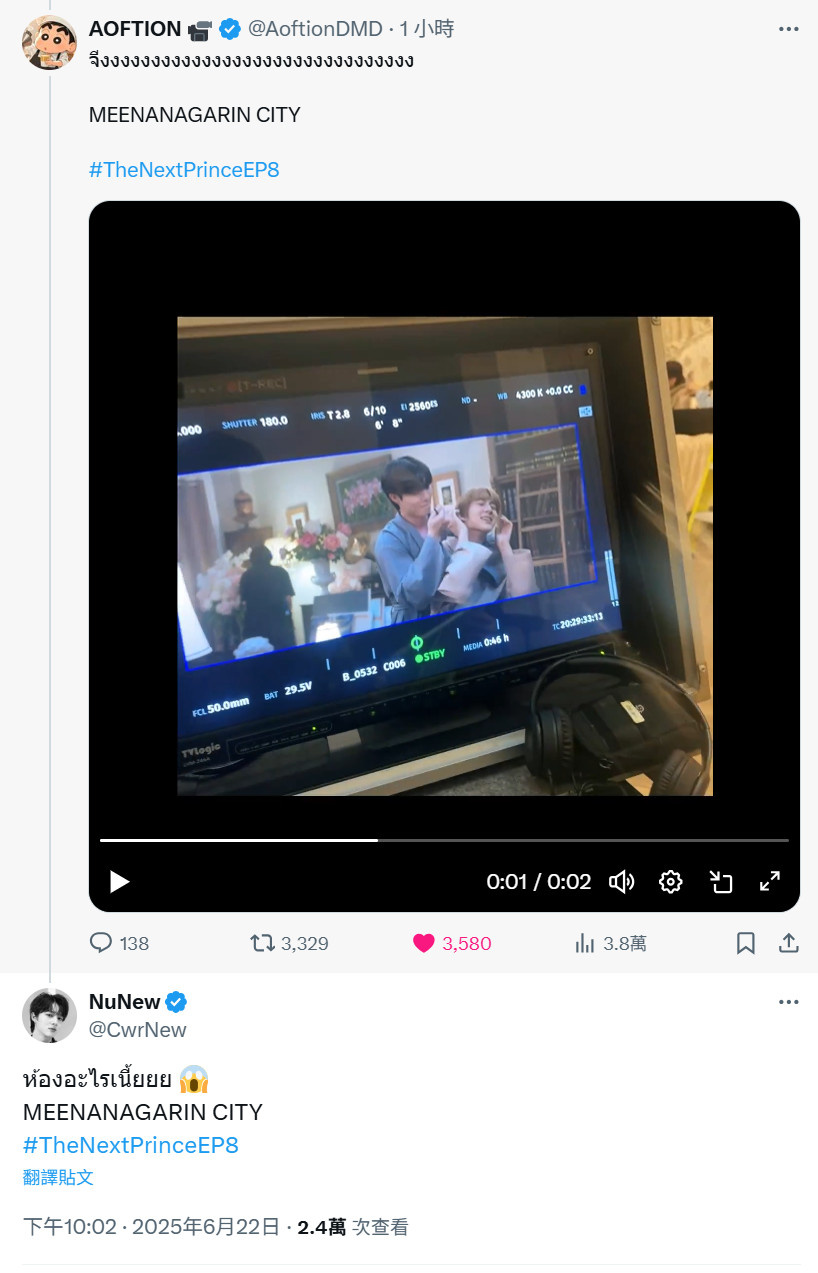Image resolution: width=818 pixels, height=1273 pixels.
Task: Translate NuNew's post via 翻譯貼文
Action: (58, 1177)
